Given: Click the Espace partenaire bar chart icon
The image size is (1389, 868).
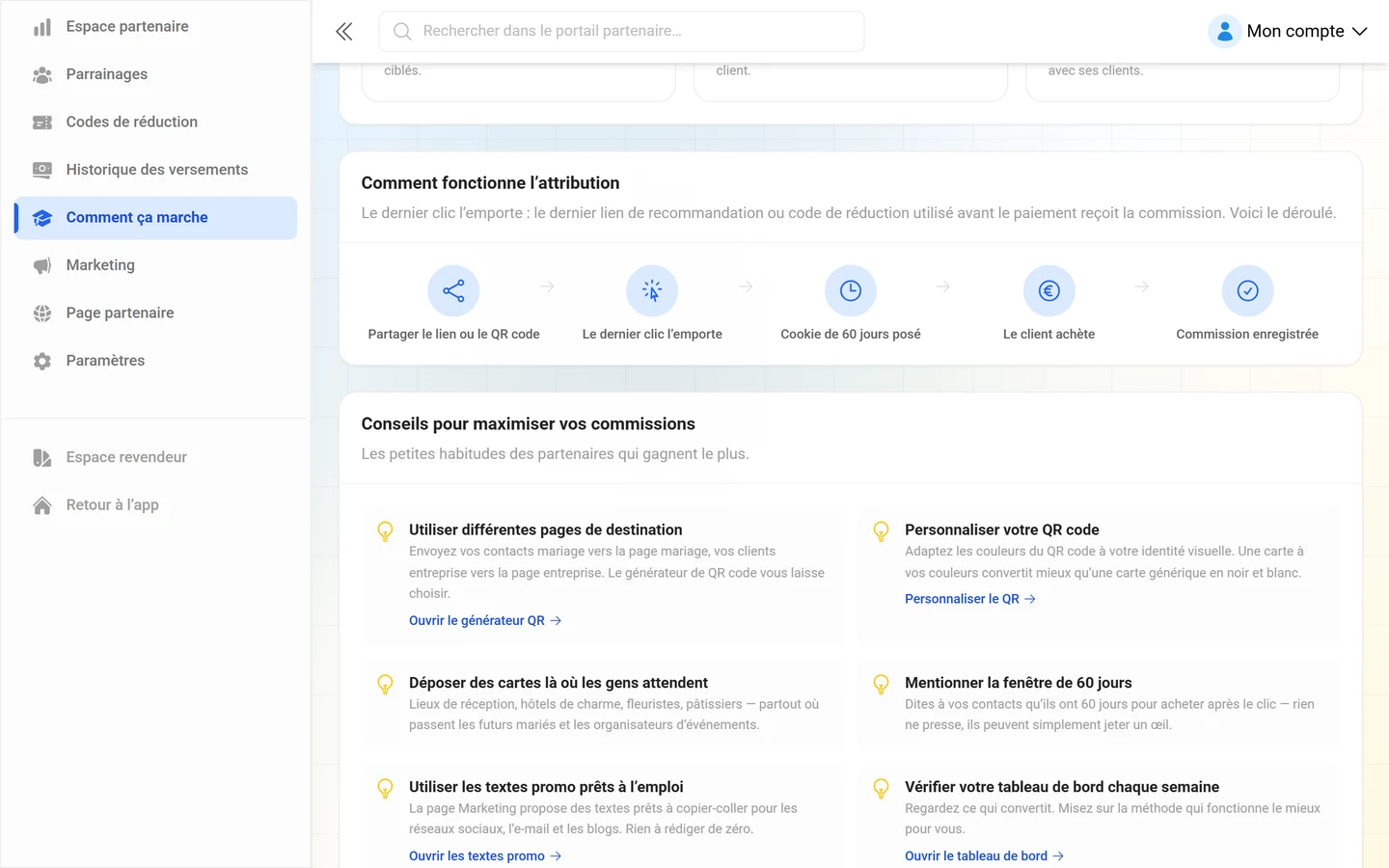Looking at the screenshot, I should [42, 27].
